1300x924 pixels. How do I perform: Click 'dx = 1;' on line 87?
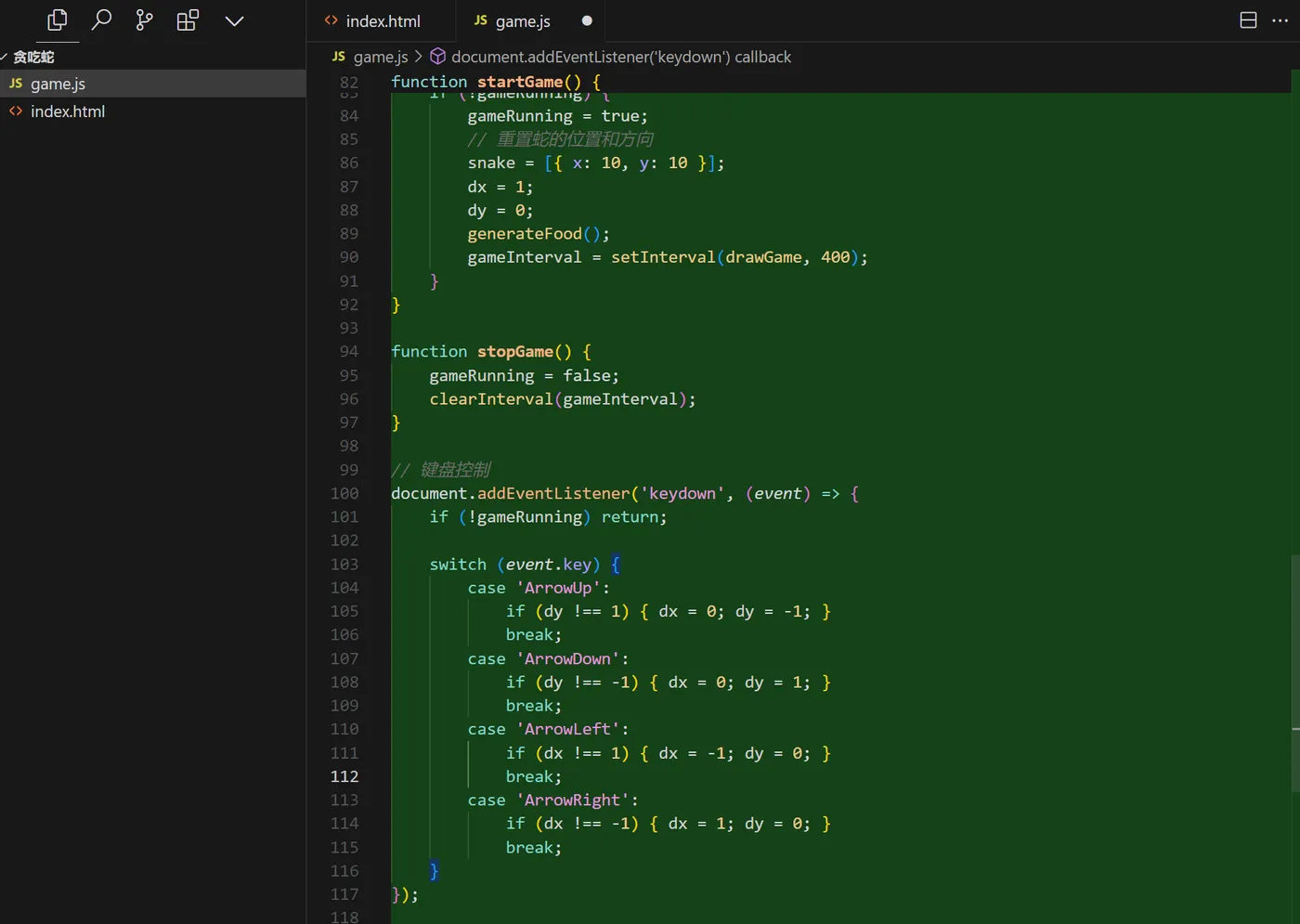point(500,187)
